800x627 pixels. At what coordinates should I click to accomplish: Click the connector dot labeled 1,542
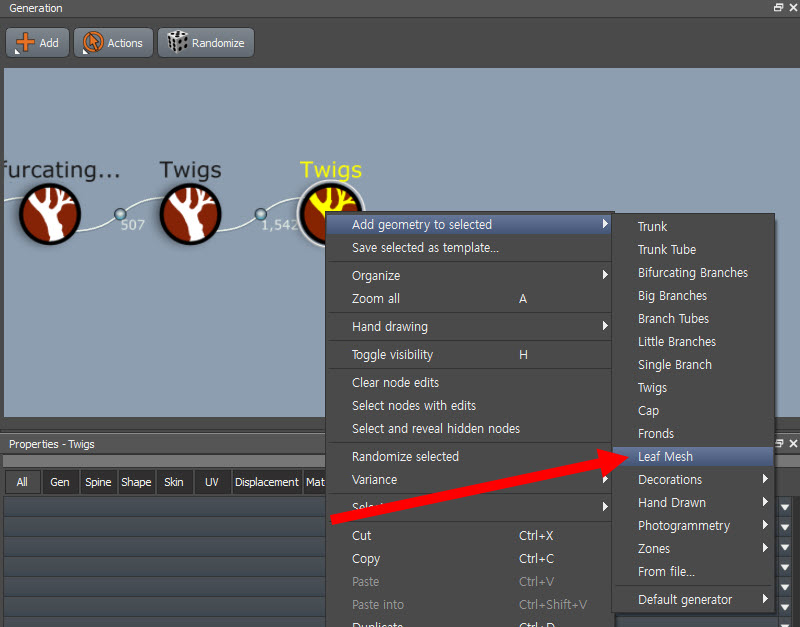[x=261, y=214]
